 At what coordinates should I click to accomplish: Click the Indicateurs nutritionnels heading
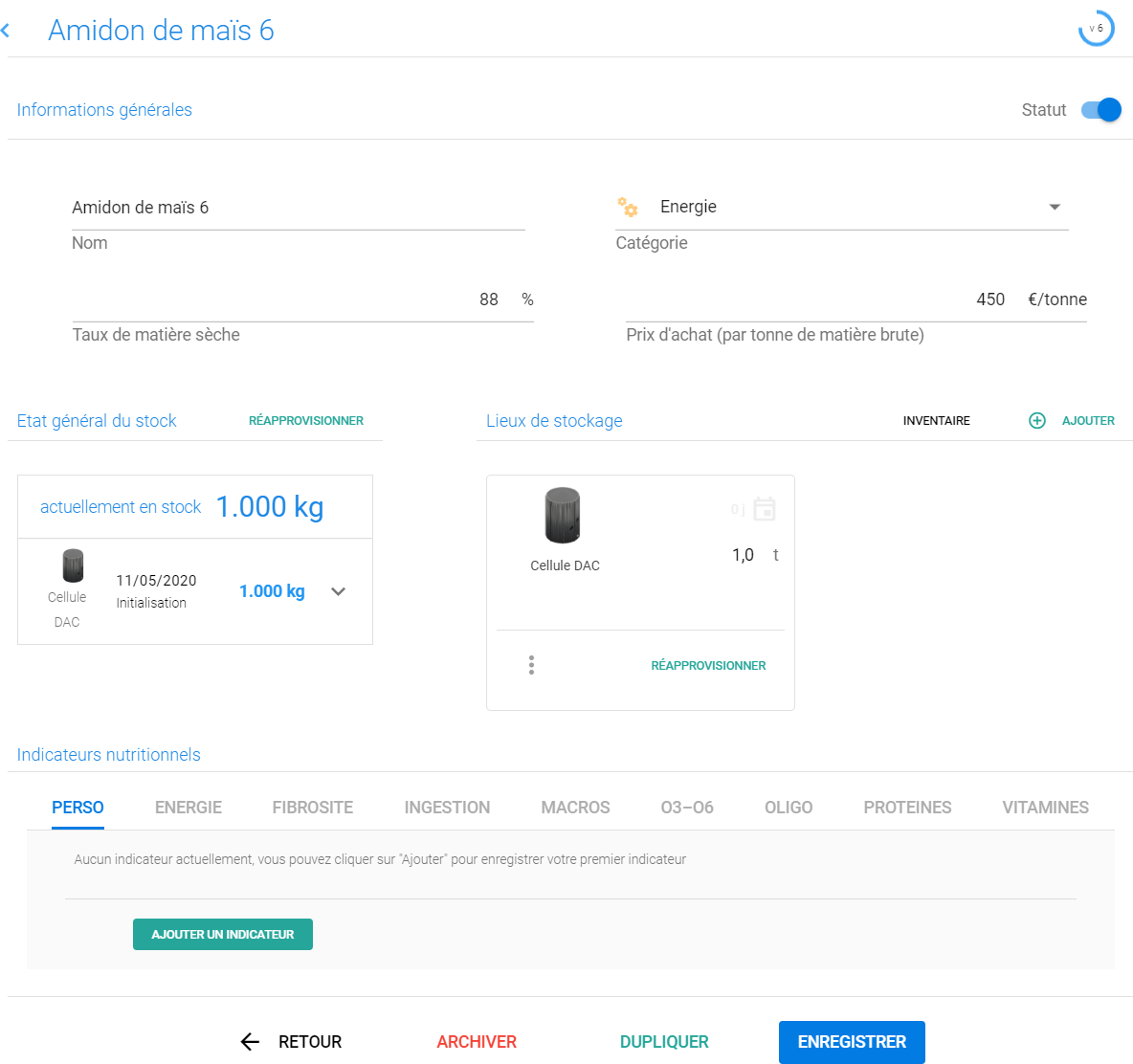coord(108,755)
